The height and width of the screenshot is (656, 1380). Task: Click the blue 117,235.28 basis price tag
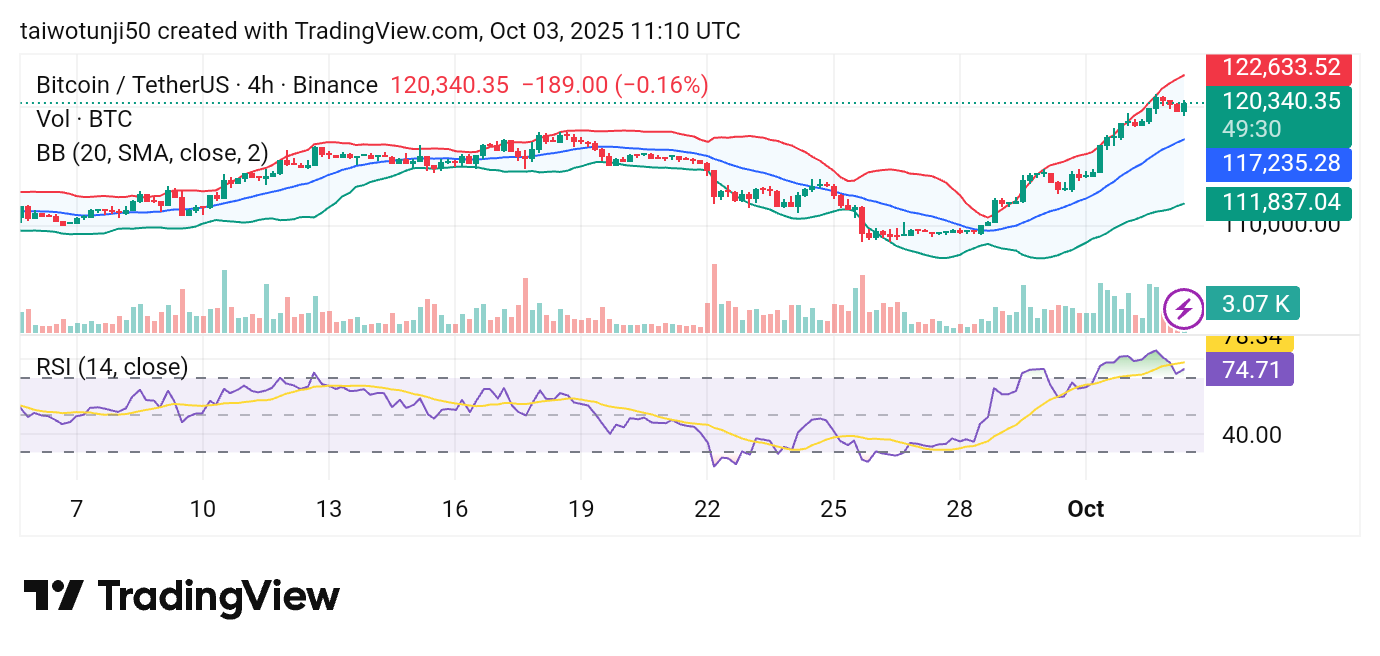click(x=1279, y=163)
